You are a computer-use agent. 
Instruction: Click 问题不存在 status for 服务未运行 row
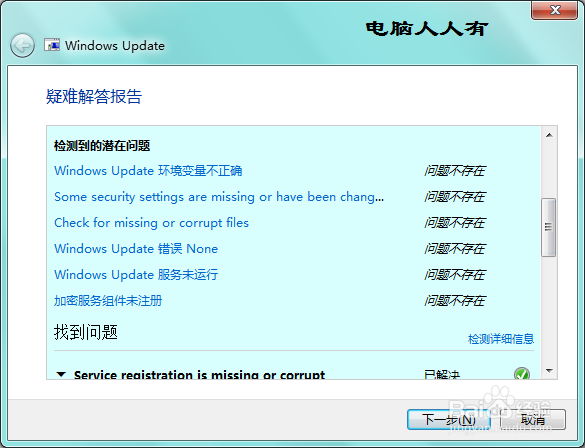point(454,275)
